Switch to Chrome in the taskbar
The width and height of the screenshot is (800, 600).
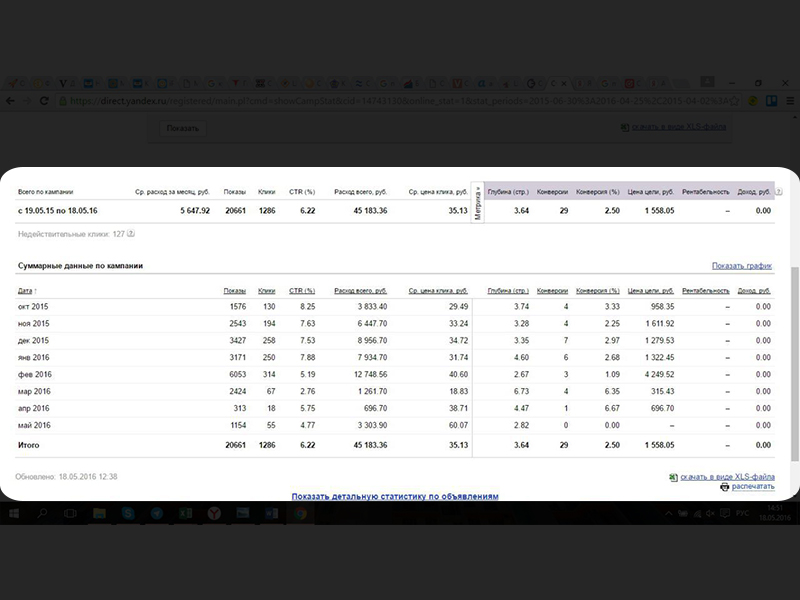[301, 513]
